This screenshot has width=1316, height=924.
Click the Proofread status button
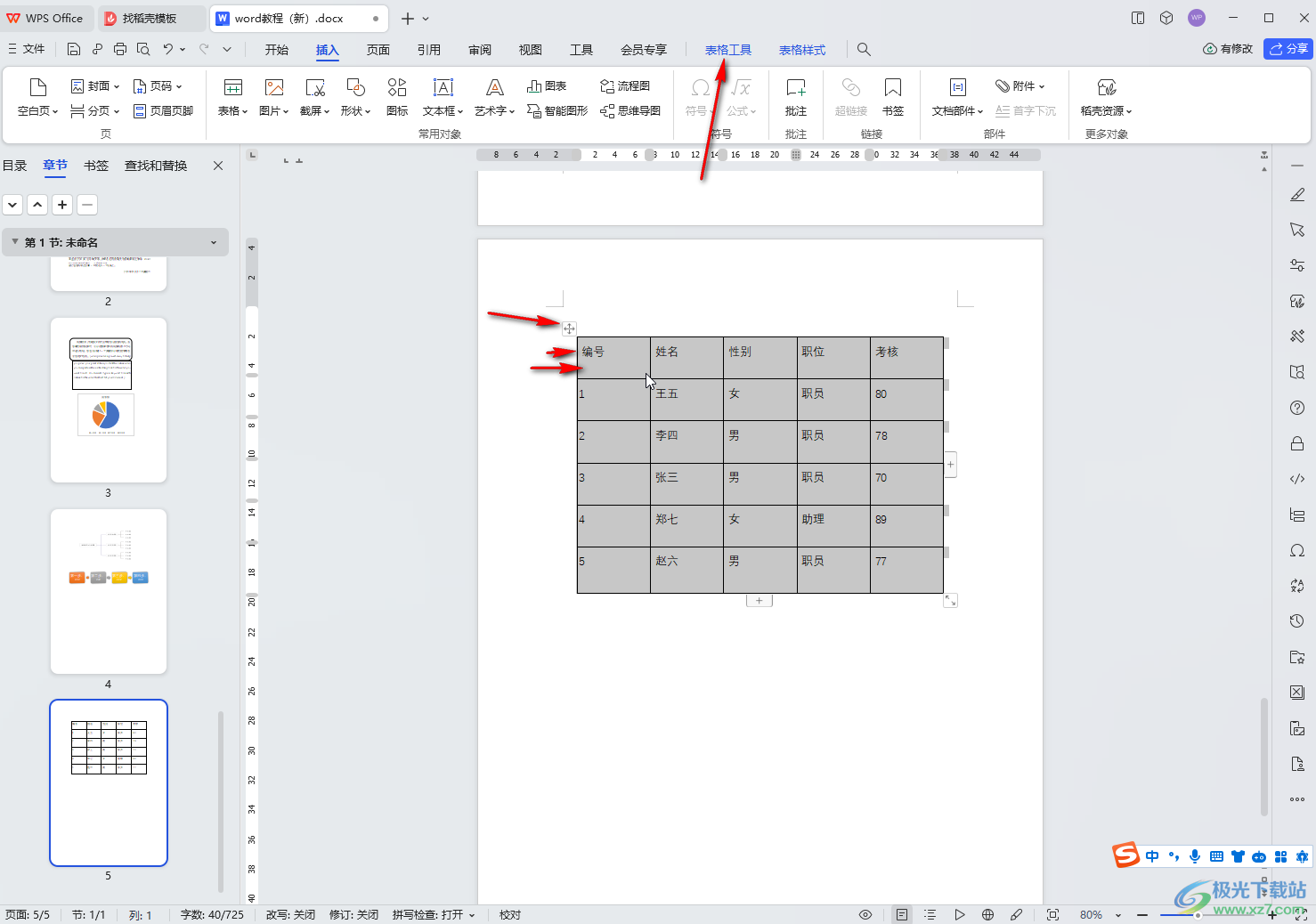tap(510, 915)
